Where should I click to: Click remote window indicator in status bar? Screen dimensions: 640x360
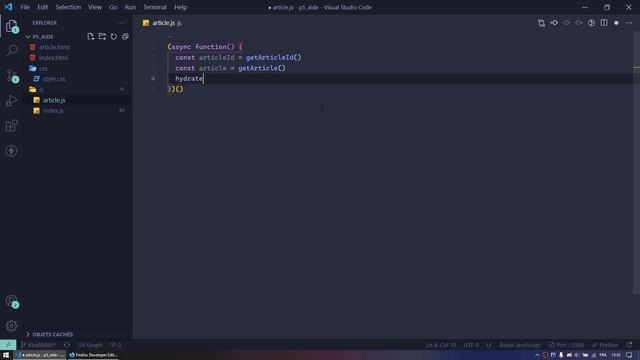click(8, 345)
